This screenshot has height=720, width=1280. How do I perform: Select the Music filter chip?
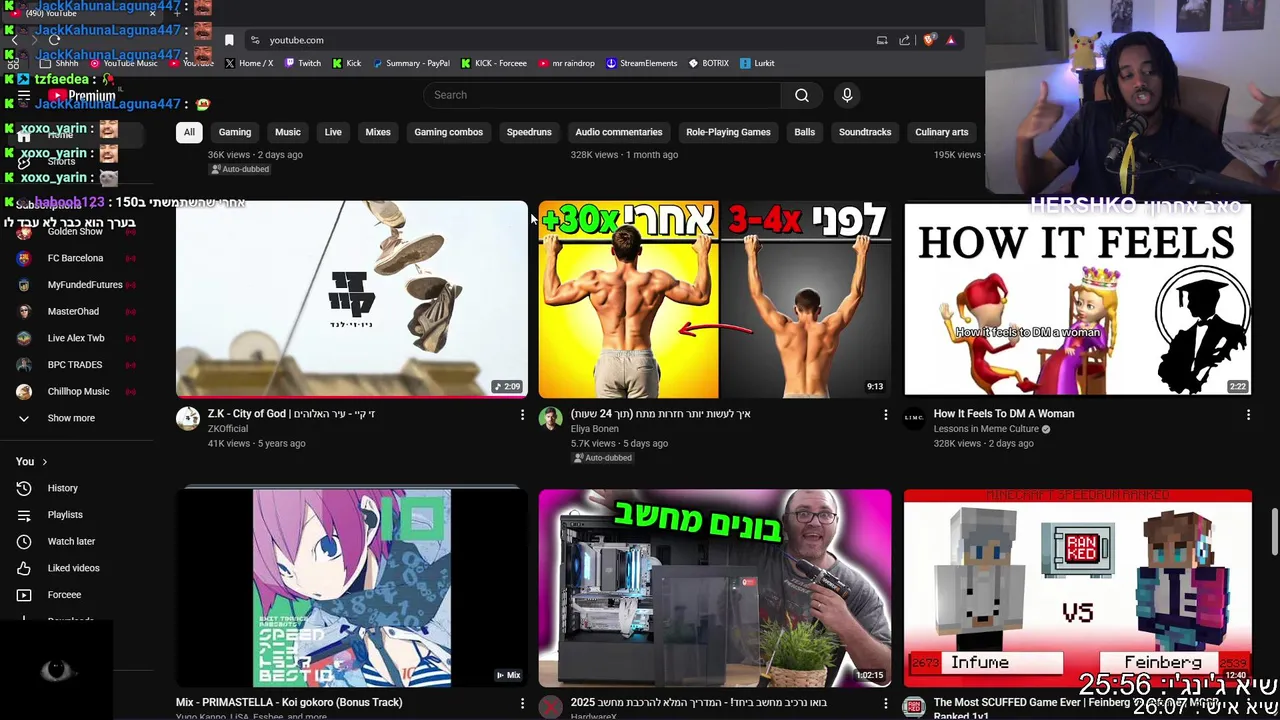[288, 132]
